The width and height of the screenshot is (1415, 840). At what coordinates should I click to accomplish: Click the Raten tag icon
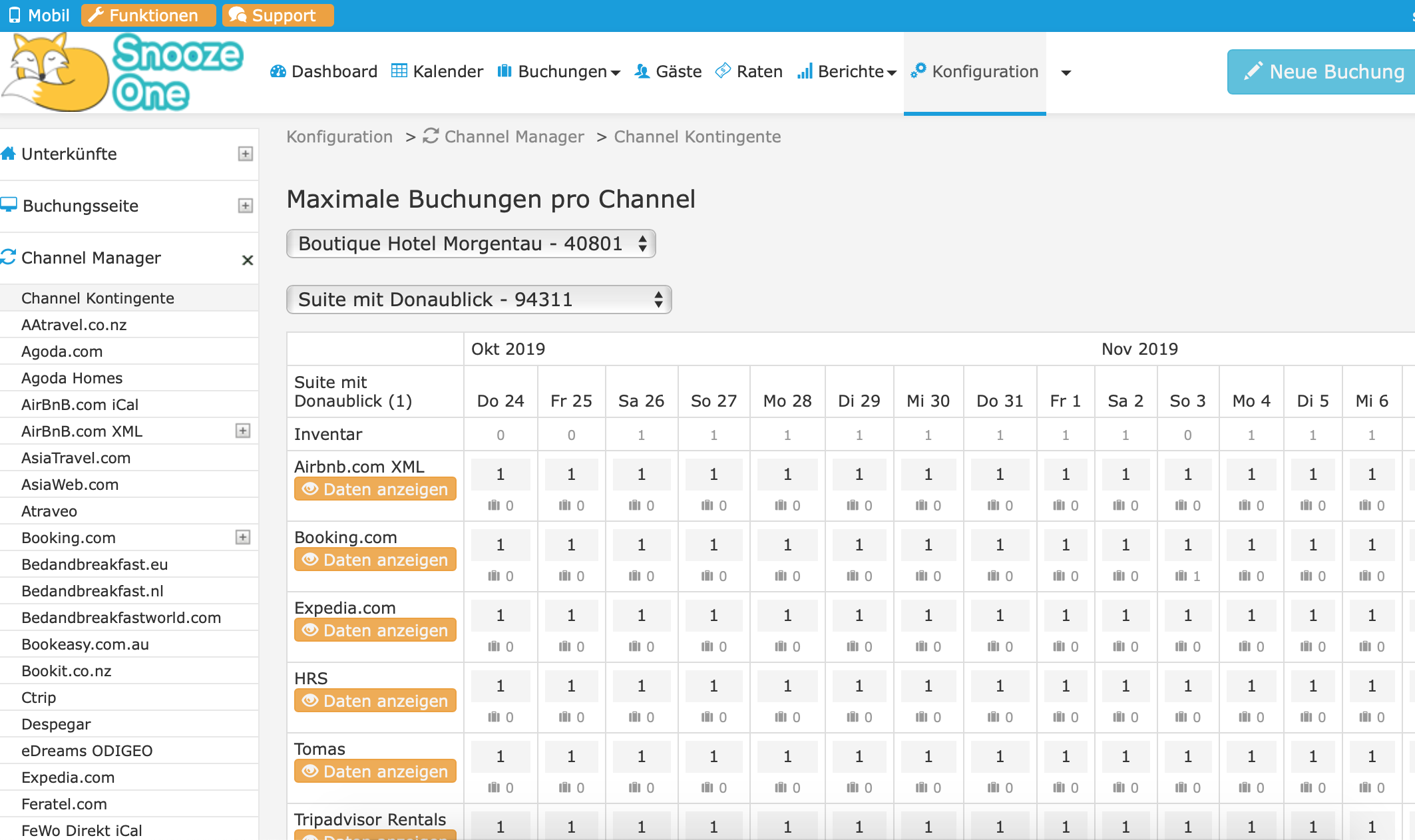pos(723,71)
